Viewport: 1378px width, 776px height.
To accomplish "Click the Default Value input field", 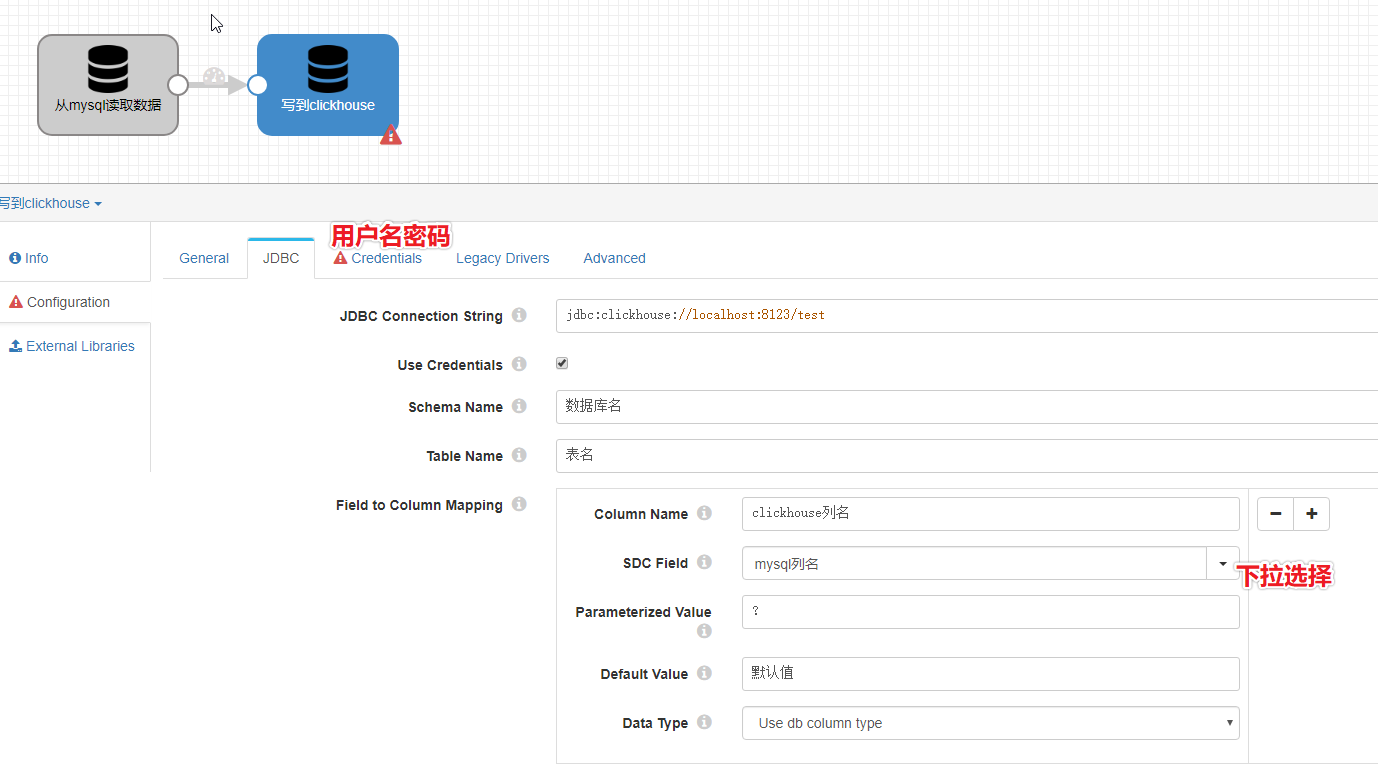I will click(x=990, y=674).
